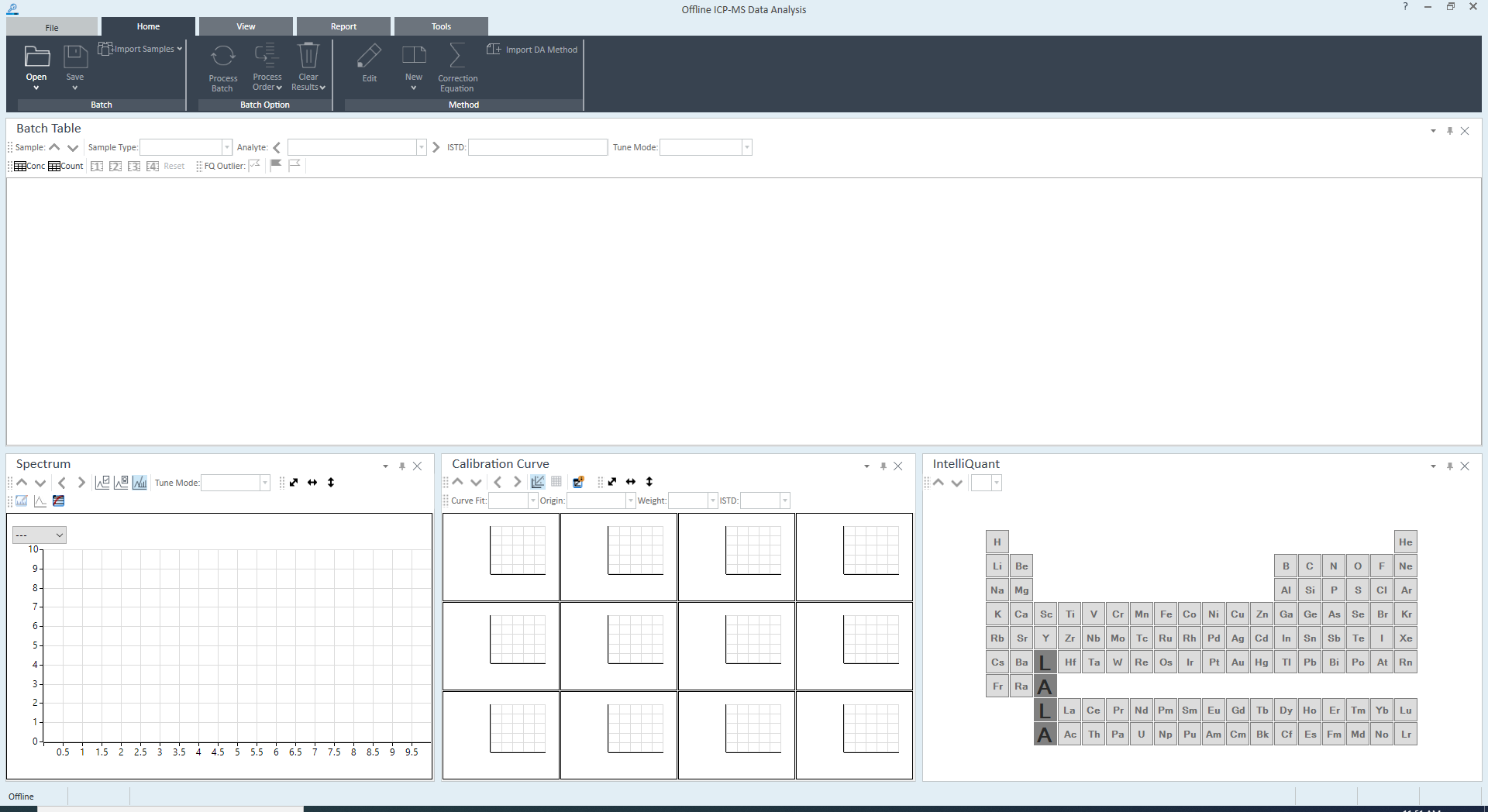Screen dimensions: 1488x812
Task: Click the ISTD input field in Batch Table
Action: pos(538,147)
